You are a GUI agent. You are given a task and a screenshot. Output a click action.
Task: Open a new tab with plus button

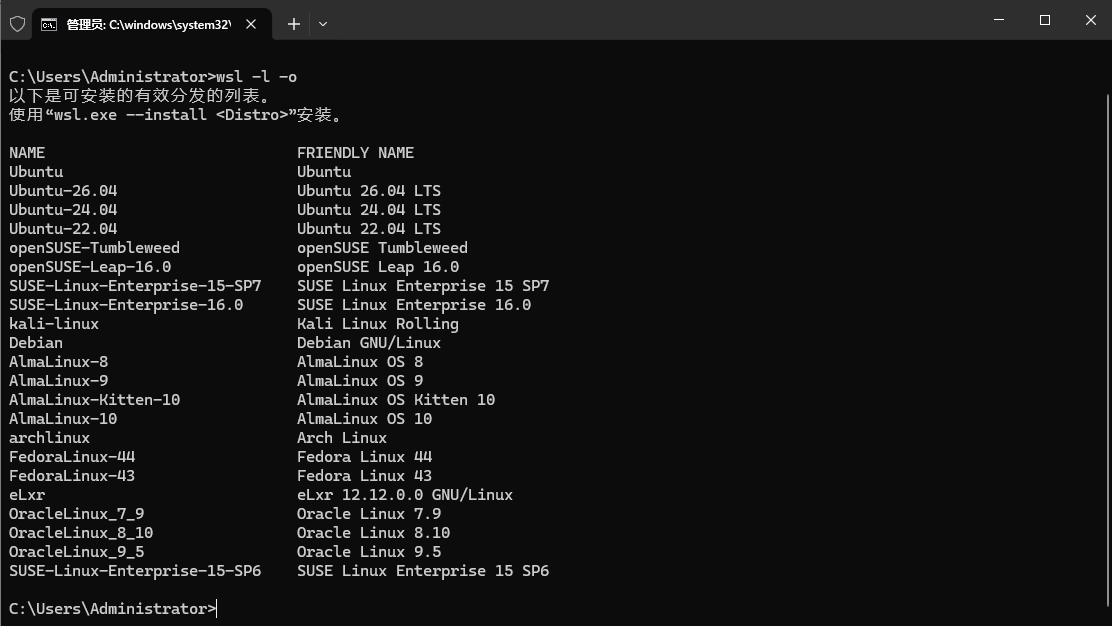tap(294, 24)
